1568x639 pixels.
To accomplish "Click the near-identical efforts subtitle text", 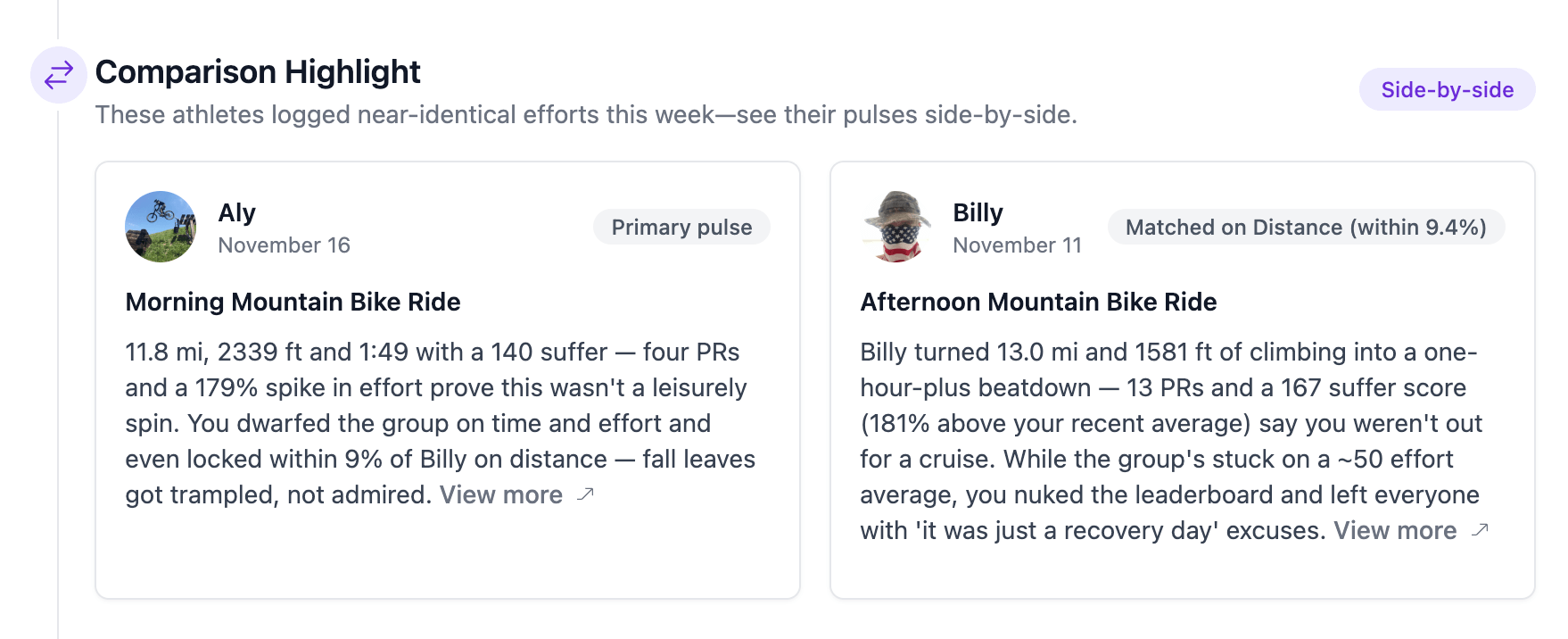I will click(x=586, y=115).
